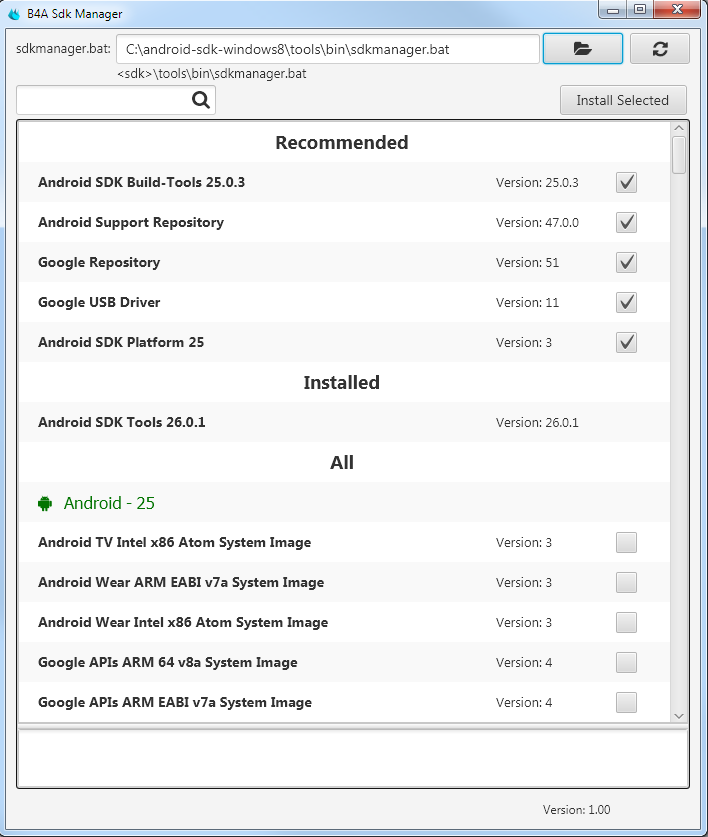
Task: Click Version: 11 text
Action: tap(528, 303)
